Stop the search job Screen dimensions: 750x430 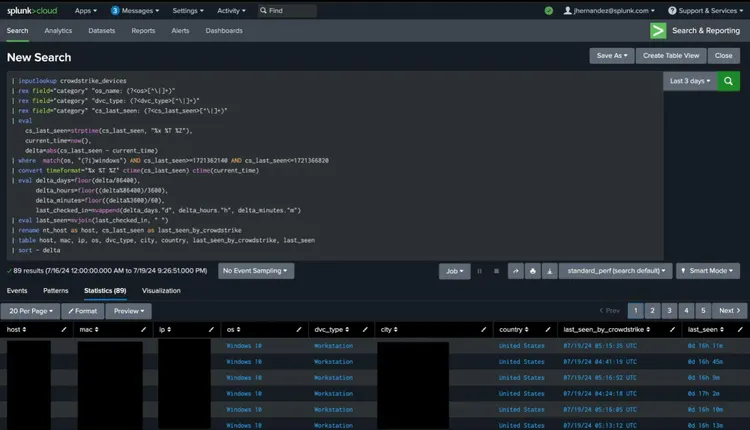[496, 271]
